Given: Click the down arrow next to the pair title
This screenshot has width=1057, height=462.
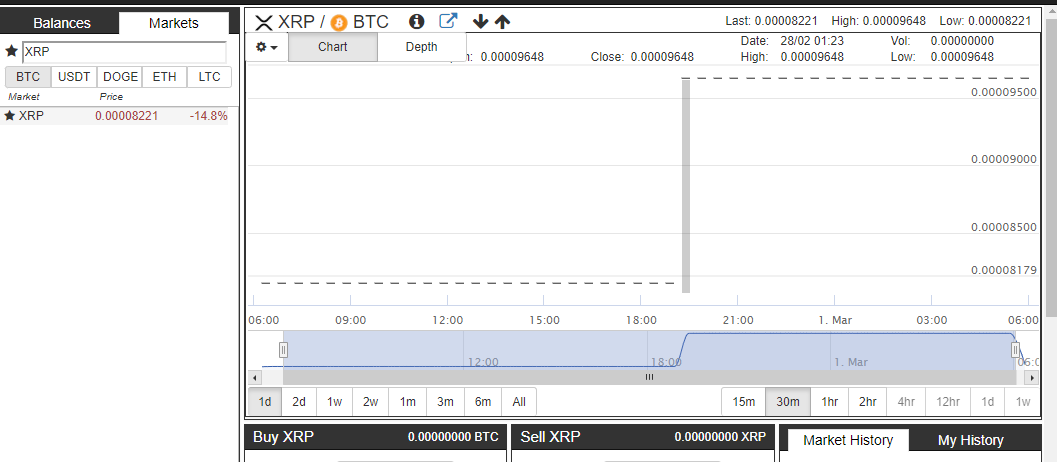Looking at the screenshot, I should (480, 22).
